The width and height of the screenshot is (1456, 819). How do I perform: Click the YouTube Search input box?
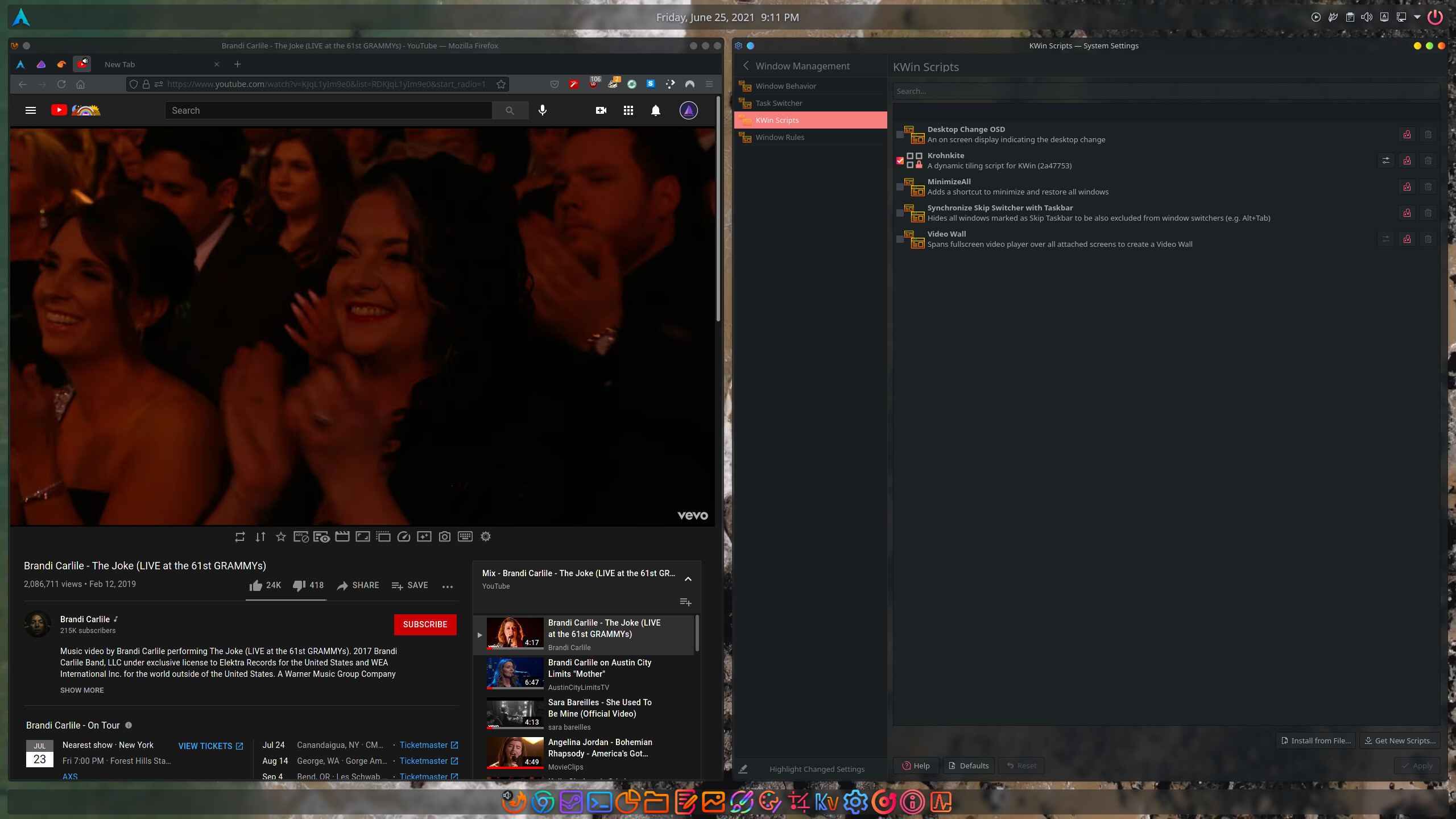point(329,110)
